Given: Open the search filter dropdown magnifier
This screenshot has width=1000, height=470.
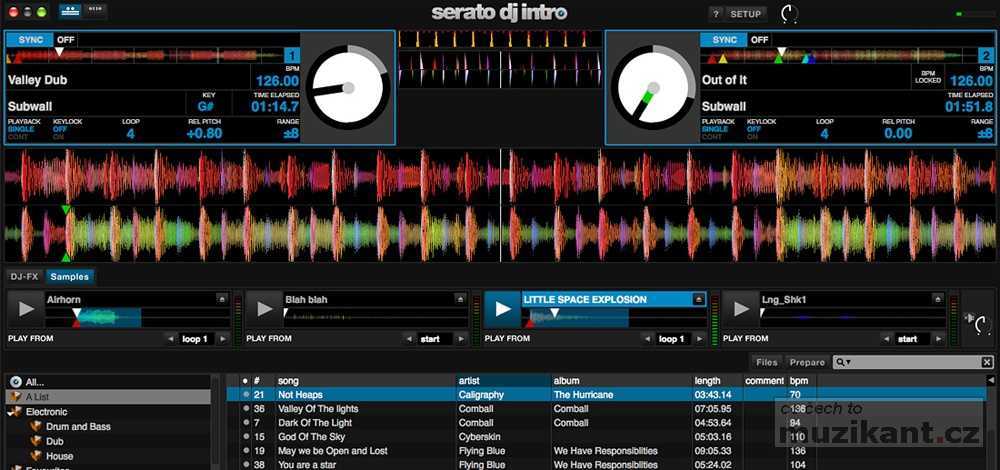Looking at the screenshot, I should coord(843,362).
